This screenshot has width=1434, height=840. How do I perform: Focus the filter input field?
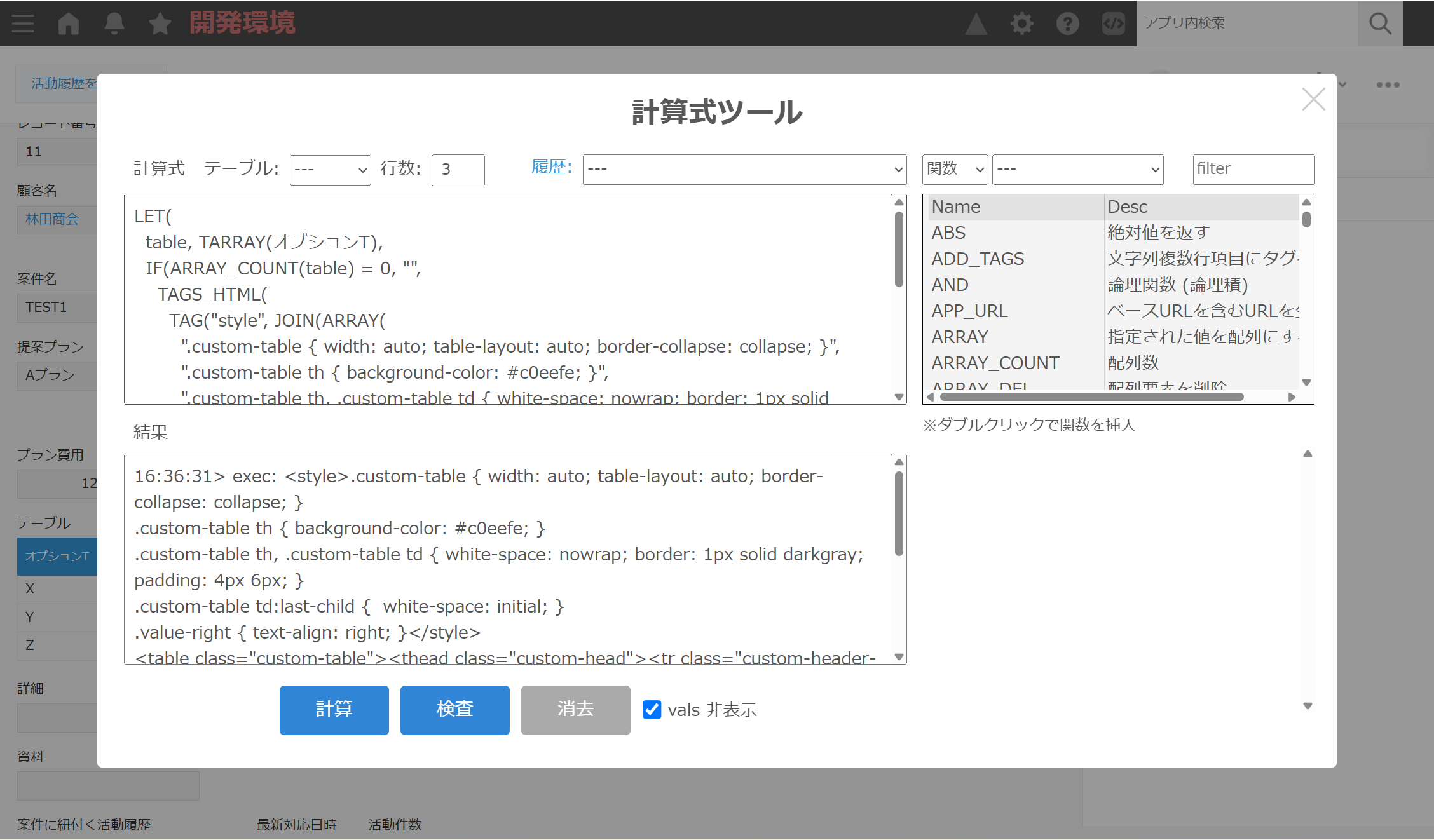pyautogui.click(x=1253, y=170)
